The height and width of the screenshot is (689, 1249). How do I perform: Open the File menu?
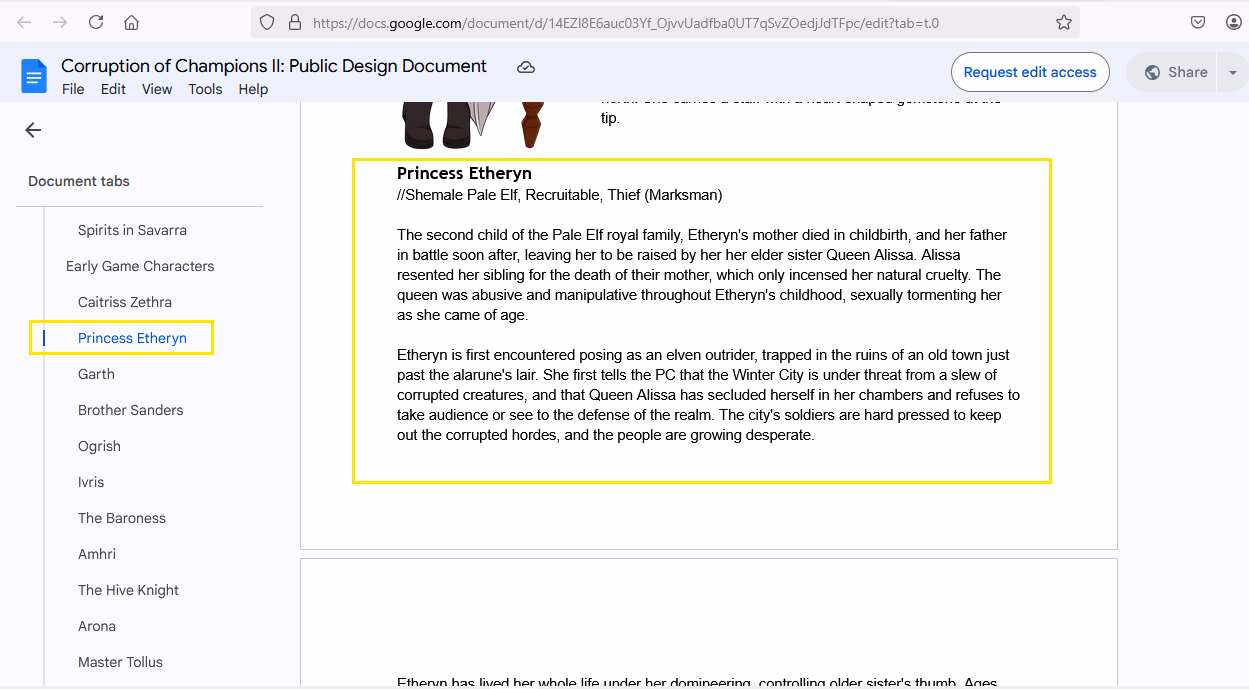coord(73,89)
